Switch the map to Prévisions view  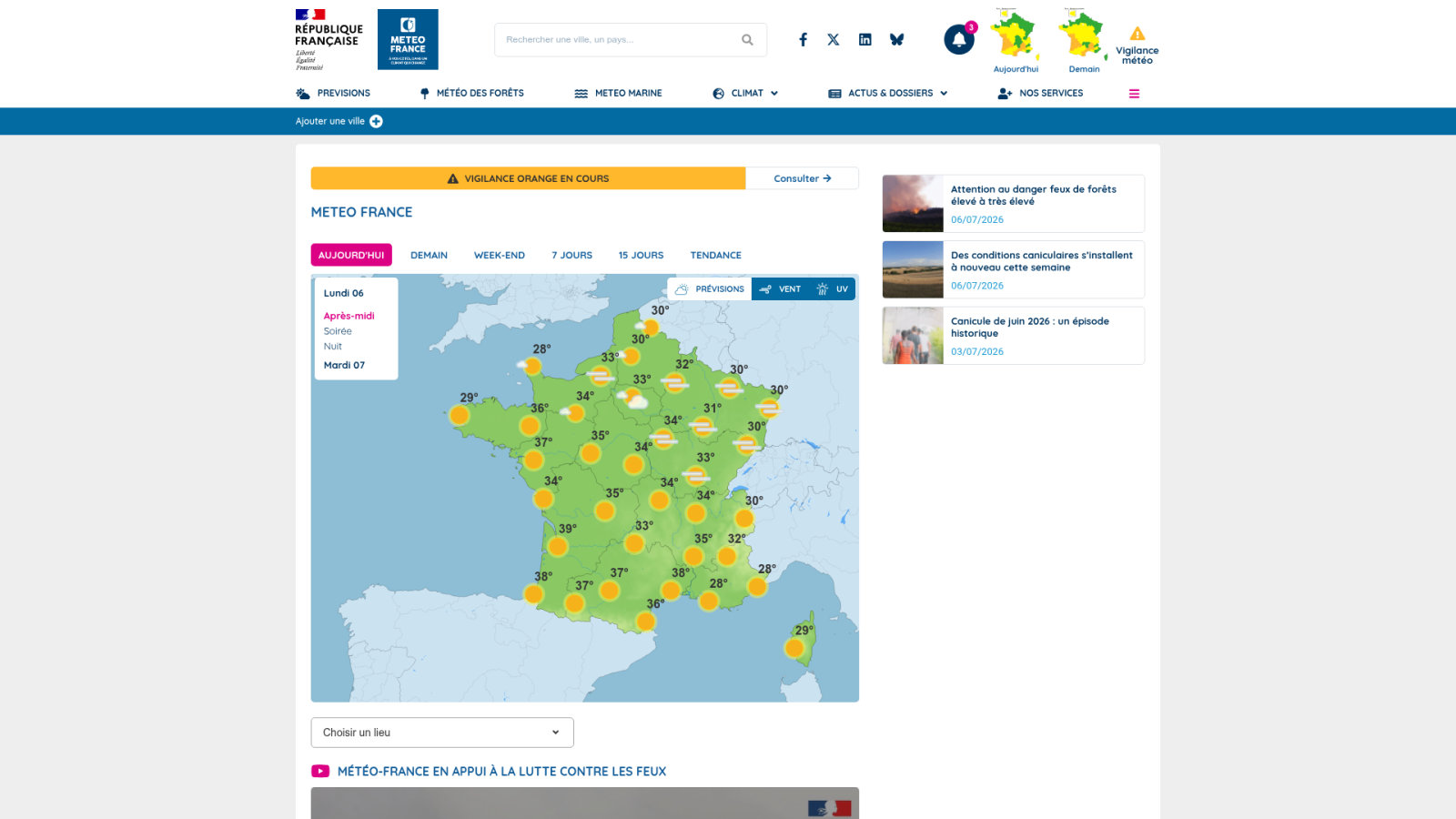pyautogui.click(x=710, y=289)
